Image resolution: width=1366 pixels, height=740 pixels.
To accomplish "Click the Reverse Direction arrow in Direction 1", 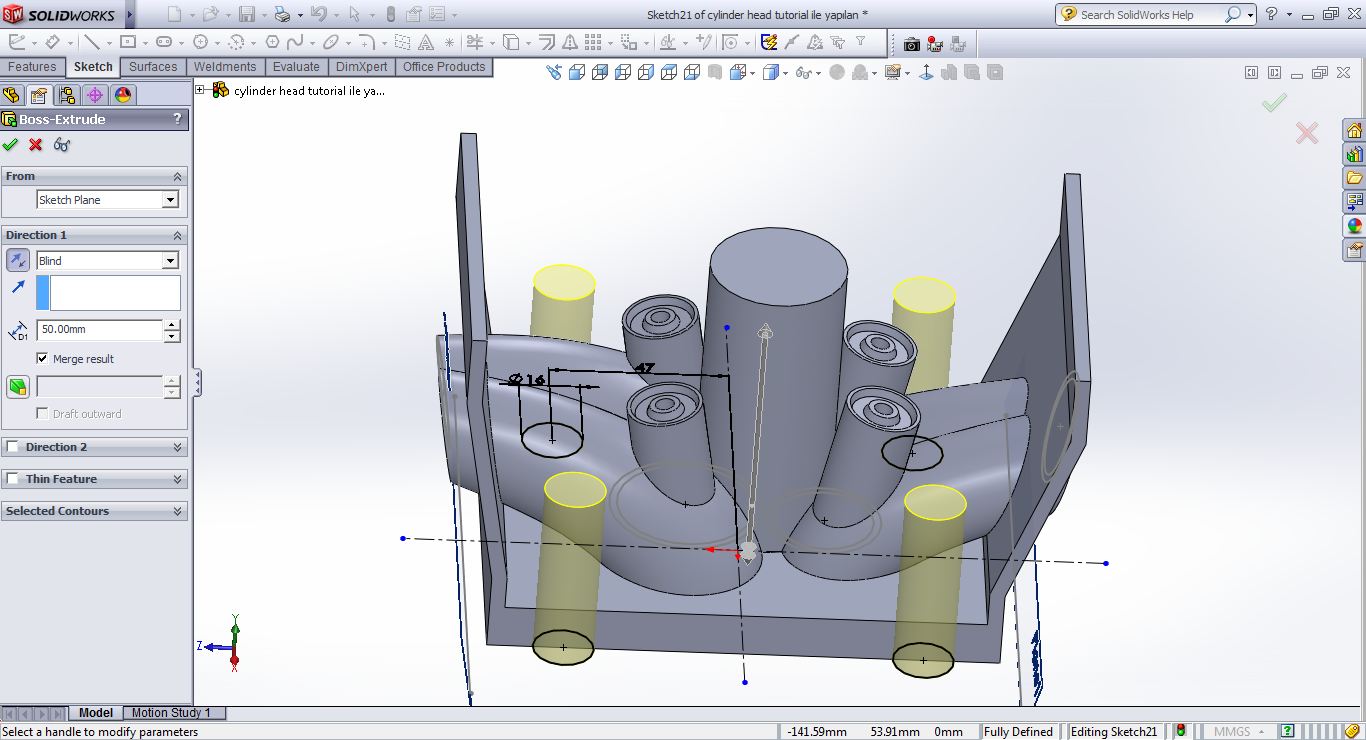I will pyautogui.click(x=18, y=260).
